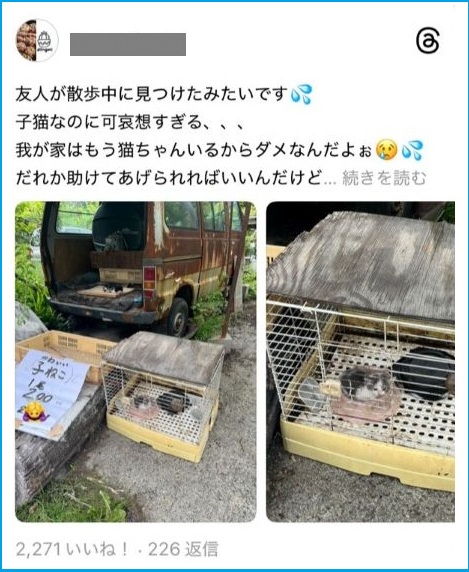This screenshot has height=572, width=469.
Task: Click the crying face emoji
Action: click(387, 150)
